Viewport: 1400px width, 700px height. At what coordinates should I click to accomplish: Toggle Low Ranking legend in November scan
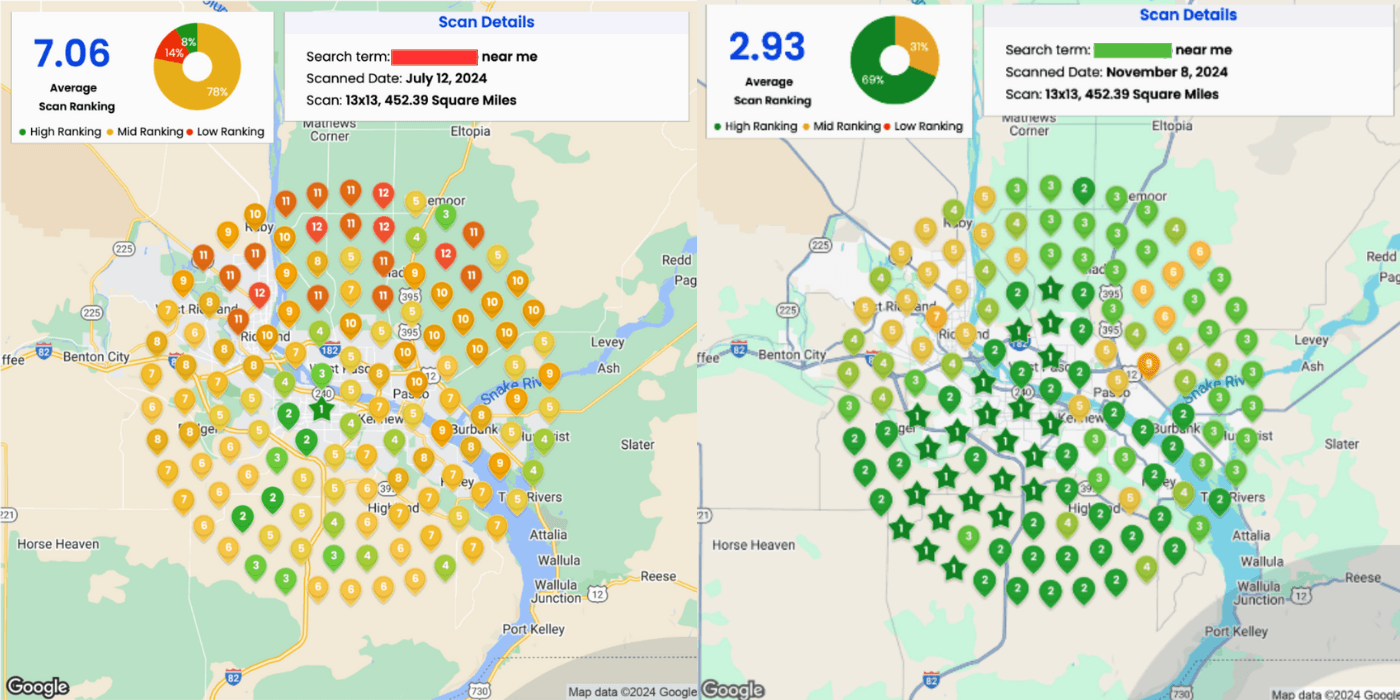[x=923, y=126]
